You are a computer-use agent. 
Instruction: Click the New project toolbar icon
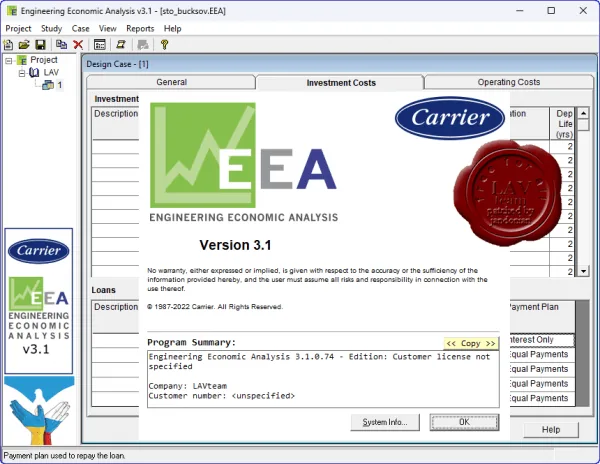[x=8, y=45]
